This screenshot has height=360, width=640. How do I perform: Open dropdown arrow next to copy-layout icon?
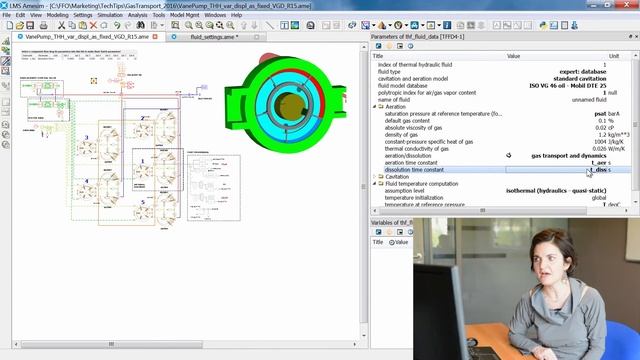[162, 25]
